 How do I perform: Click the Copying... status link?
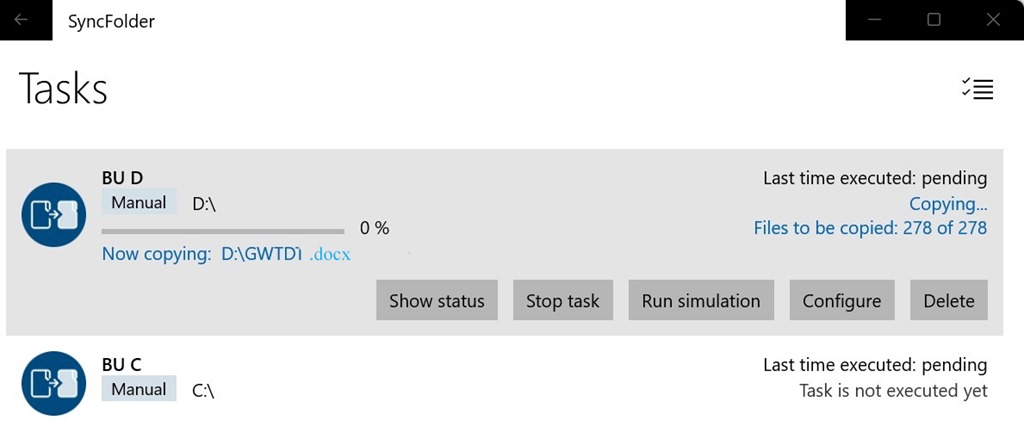[948, 205]
